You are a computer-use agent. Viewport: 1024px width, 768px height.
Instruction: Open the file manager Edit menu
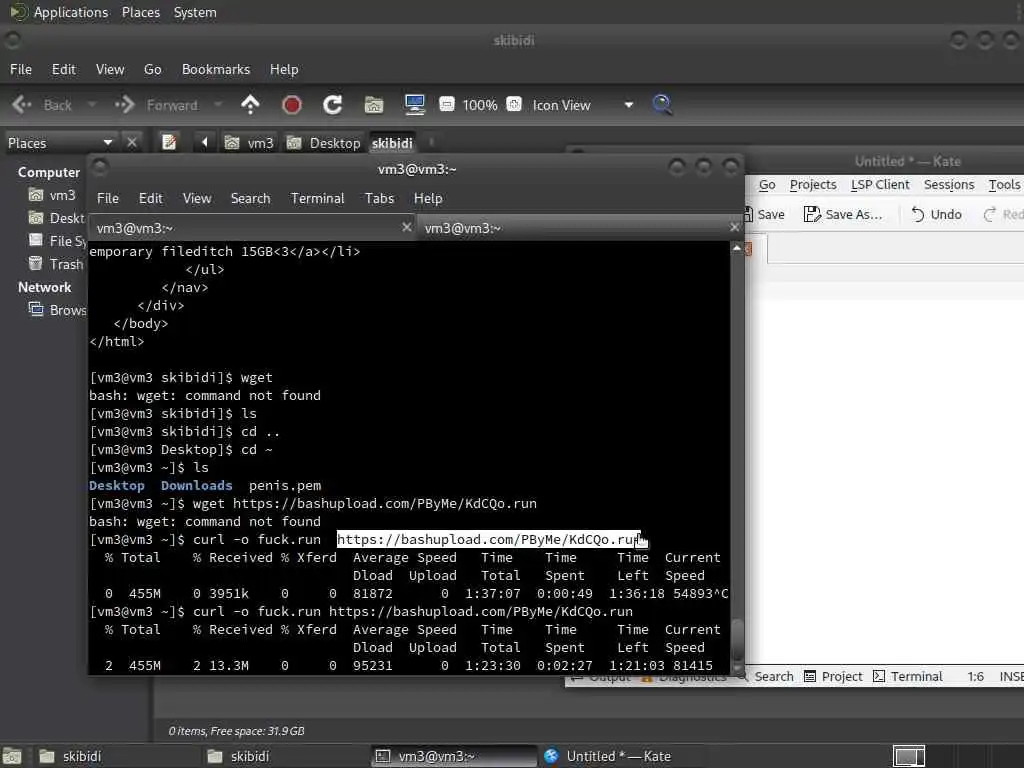(63, 69)
